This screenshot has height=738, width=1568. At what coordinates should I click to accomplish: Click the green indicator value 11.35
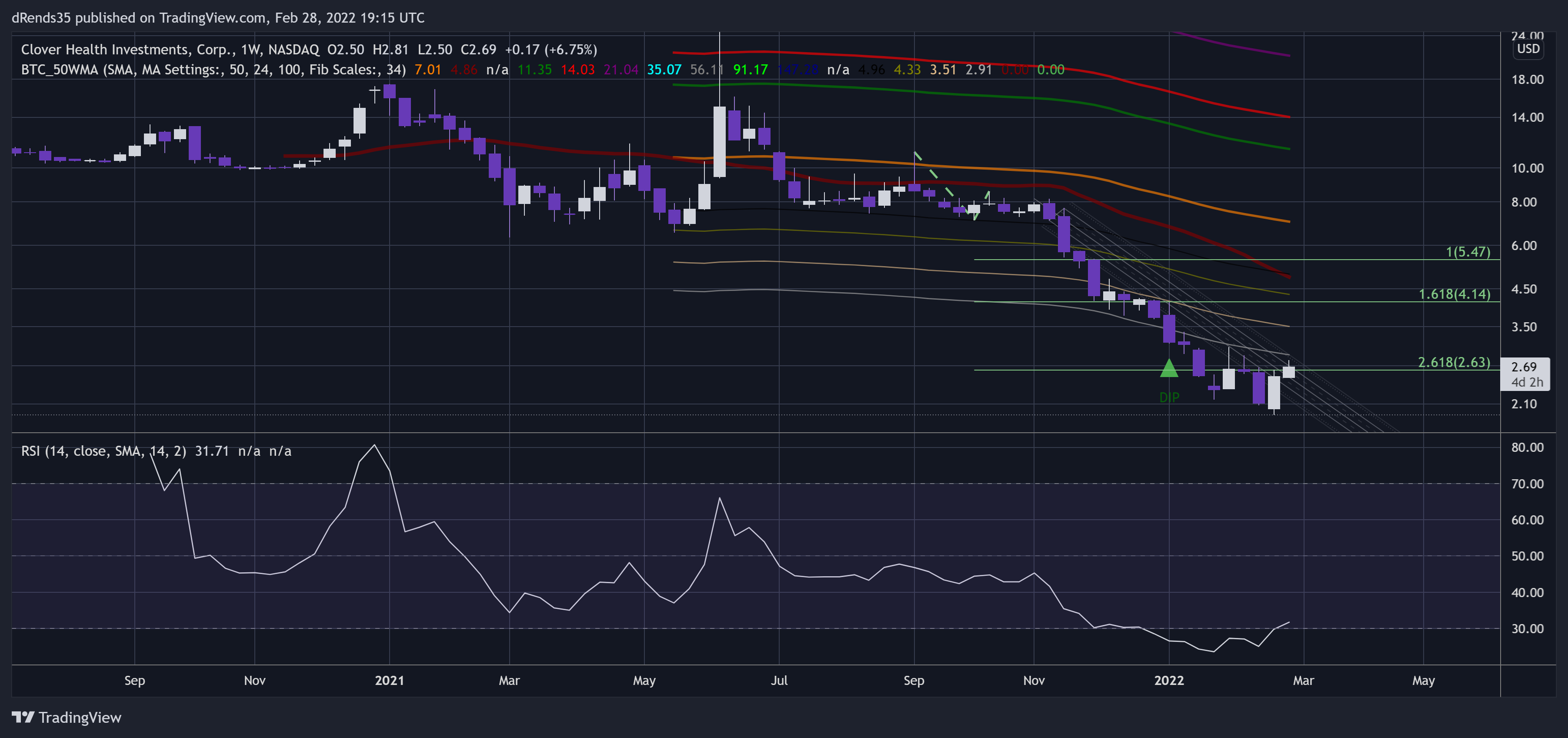pyautogui.click(x=534, y=70)
